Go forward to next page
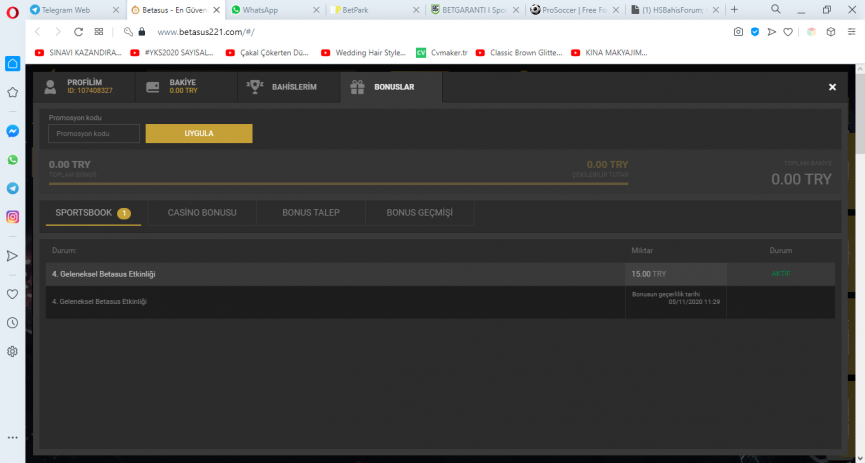 (x=58, y=32)
